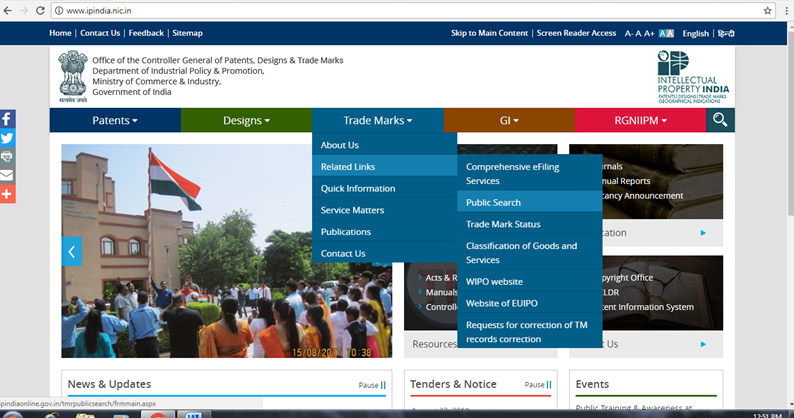Share page via Twitter sidebar icon
The width and height of the screenshot is (794, 418).
tap(7, 138)
